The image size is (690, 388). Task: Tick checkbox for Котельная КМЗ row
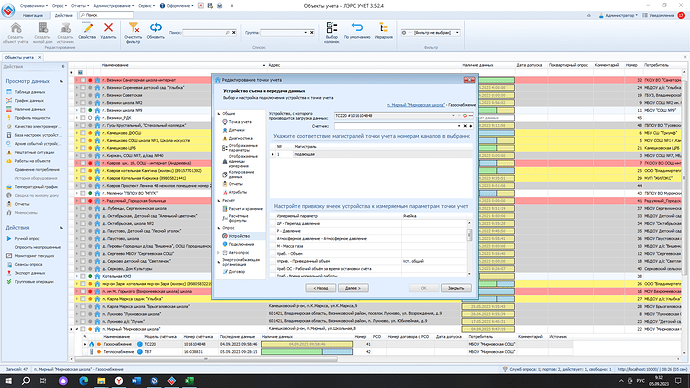[x=83, y=276]
